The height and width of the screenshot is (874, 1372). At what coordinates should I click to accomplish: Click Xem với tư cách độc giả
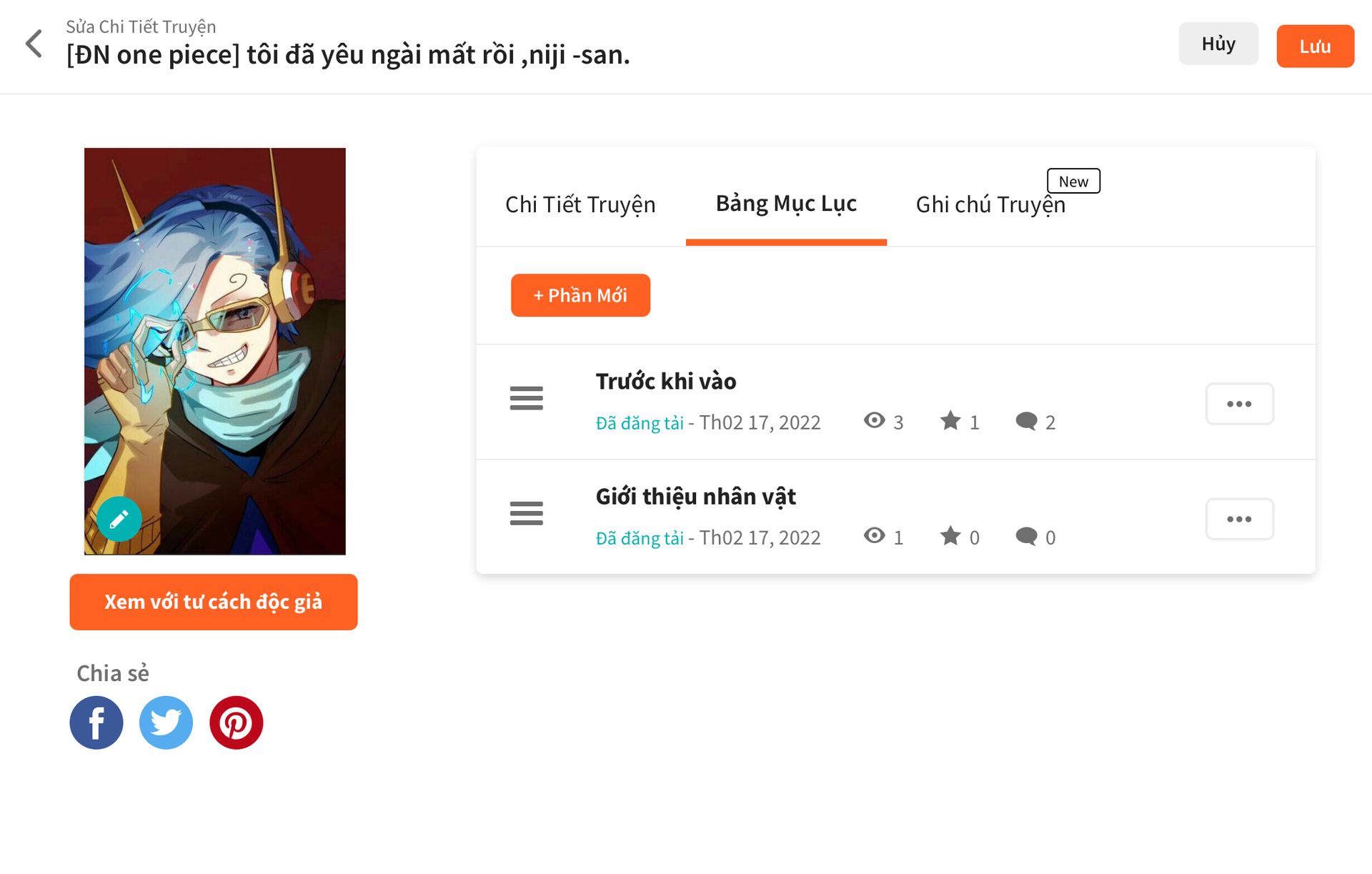214,602
